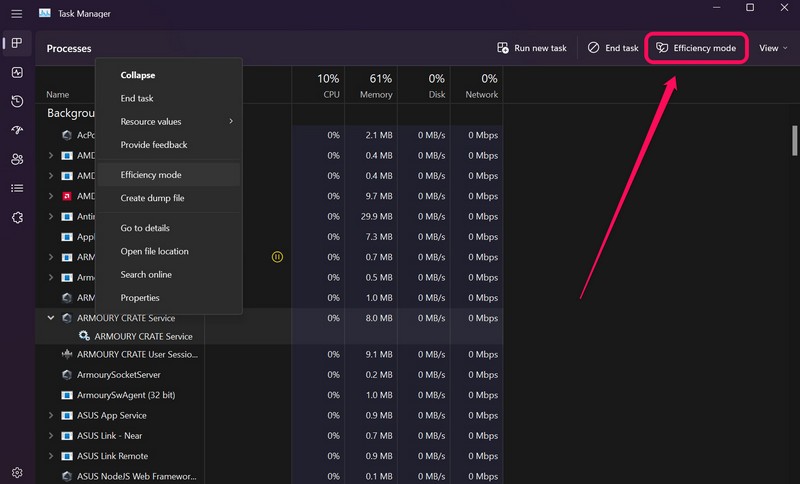Screen dimensions: 800x484
Task: Sort processes by Memory column header
Action: click(x=375, y=86)
